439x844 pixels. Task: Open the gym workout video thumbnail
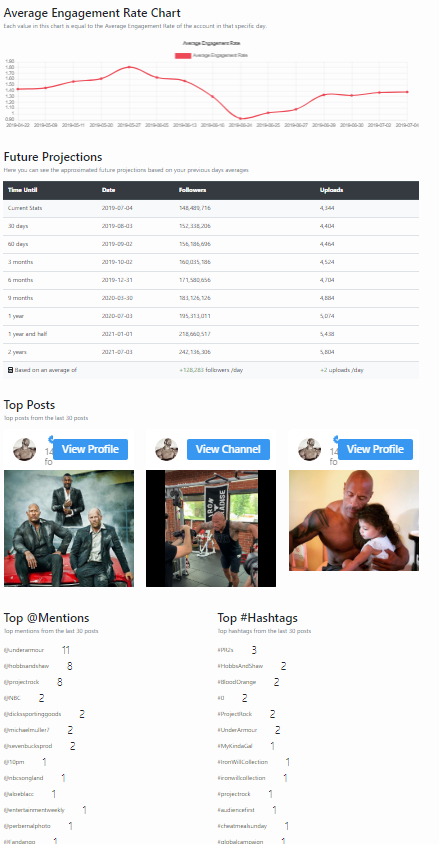tap(211, 528)
